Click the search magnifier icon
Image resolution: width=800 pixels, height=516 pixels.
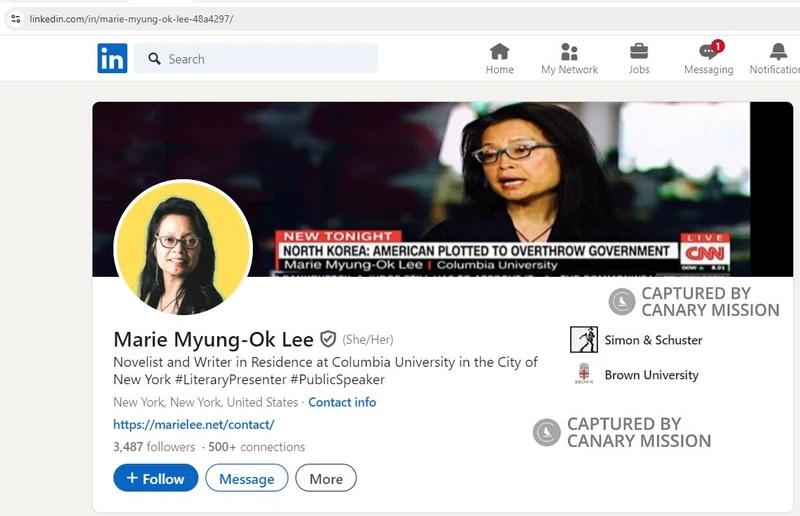point(154,59)
